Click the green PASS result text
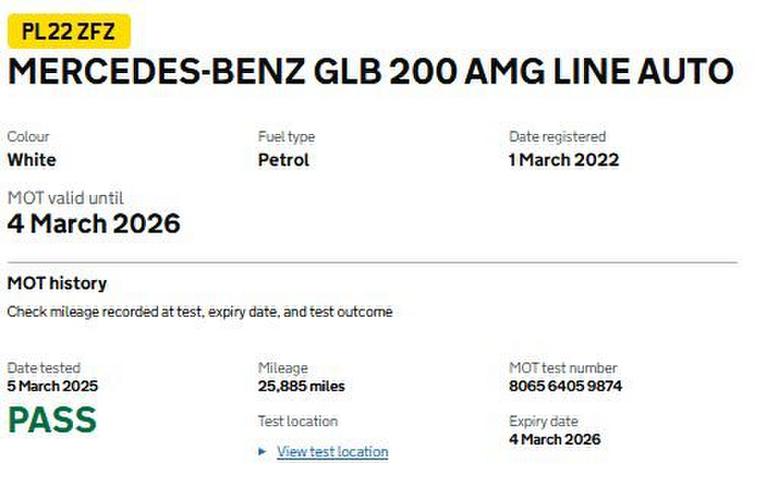Screen dimensions: 759x478 pyautogui.click(x=53, y=419)
